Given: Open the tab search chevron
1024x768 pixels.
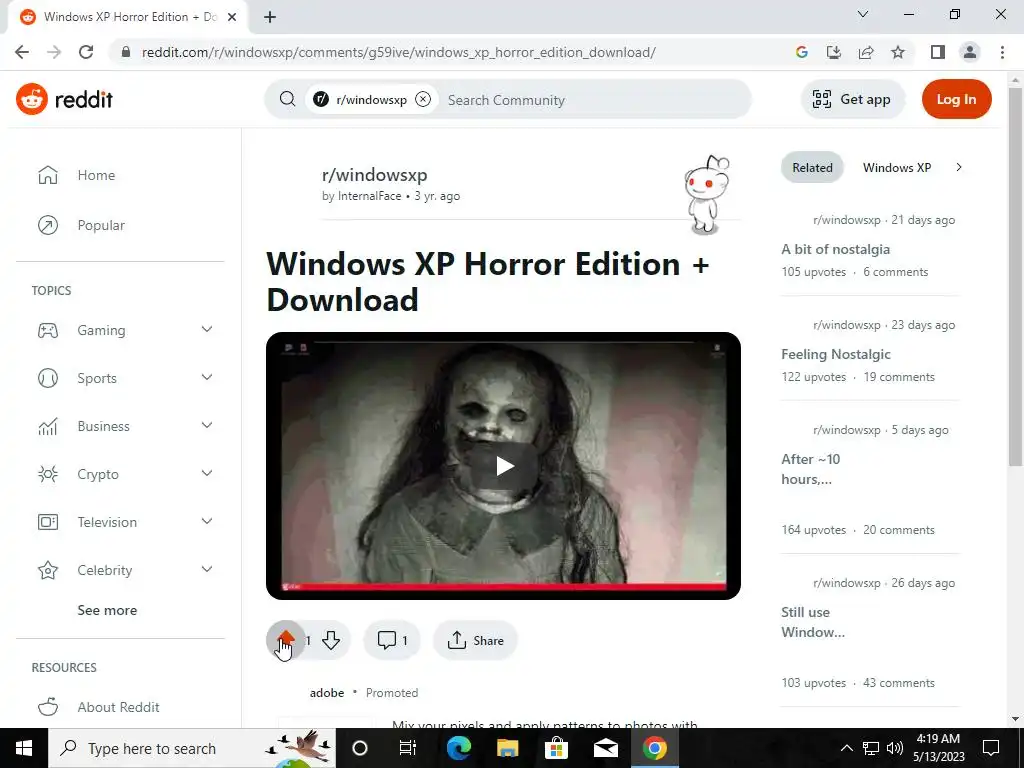Looking at the screenshot, I should pos(863,14).
